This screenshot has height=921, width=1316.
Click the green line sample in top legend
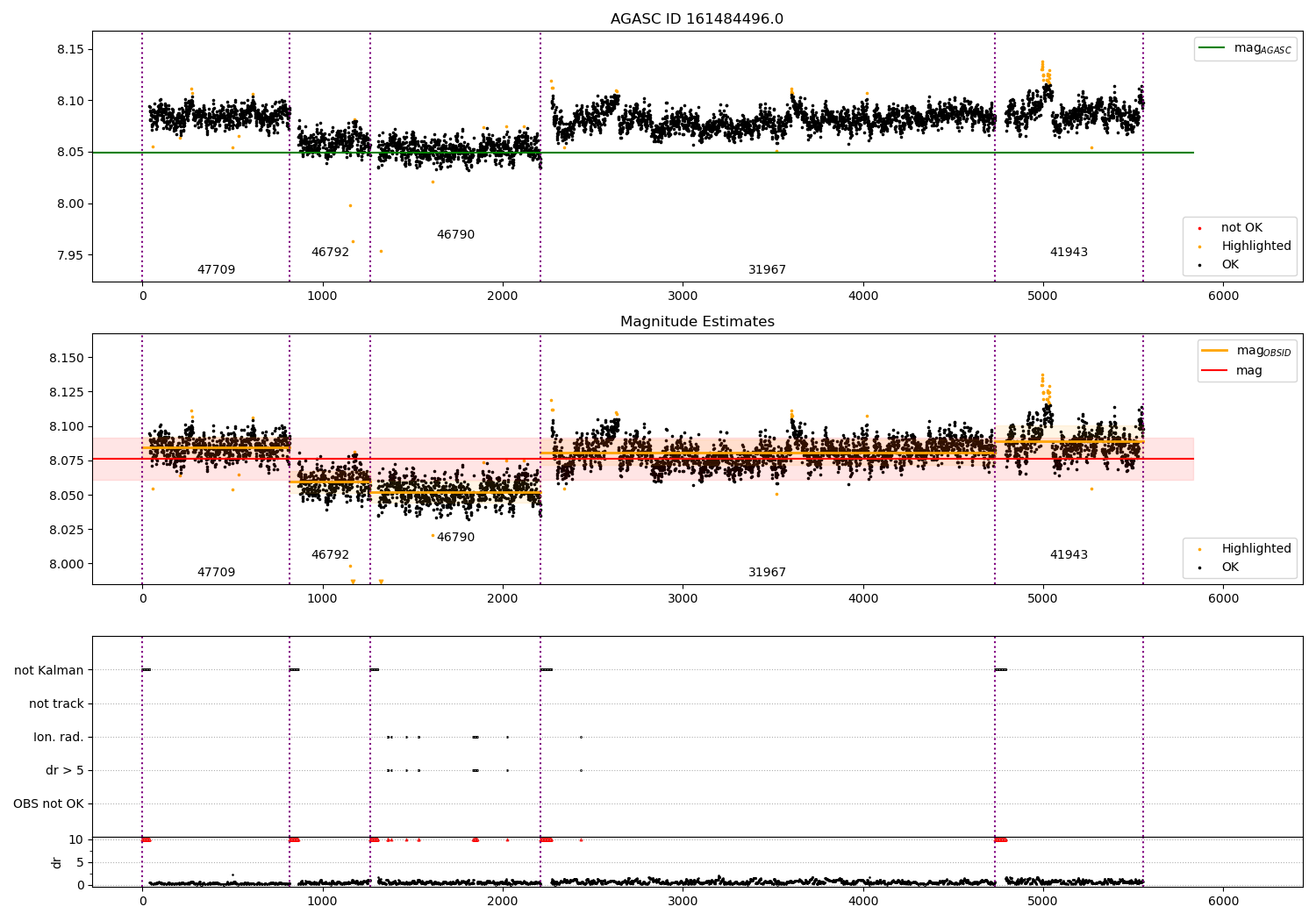(1212, 48)
